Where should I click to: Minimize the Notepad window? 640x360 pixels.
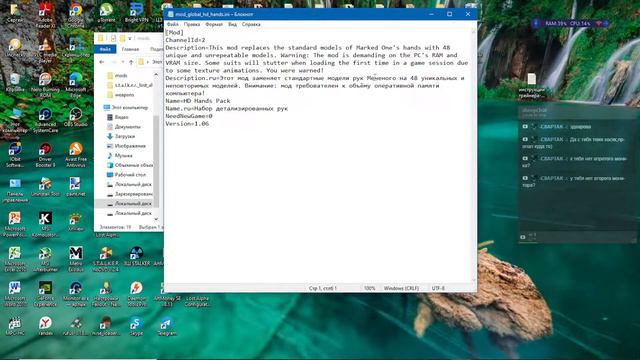[431, 14]
